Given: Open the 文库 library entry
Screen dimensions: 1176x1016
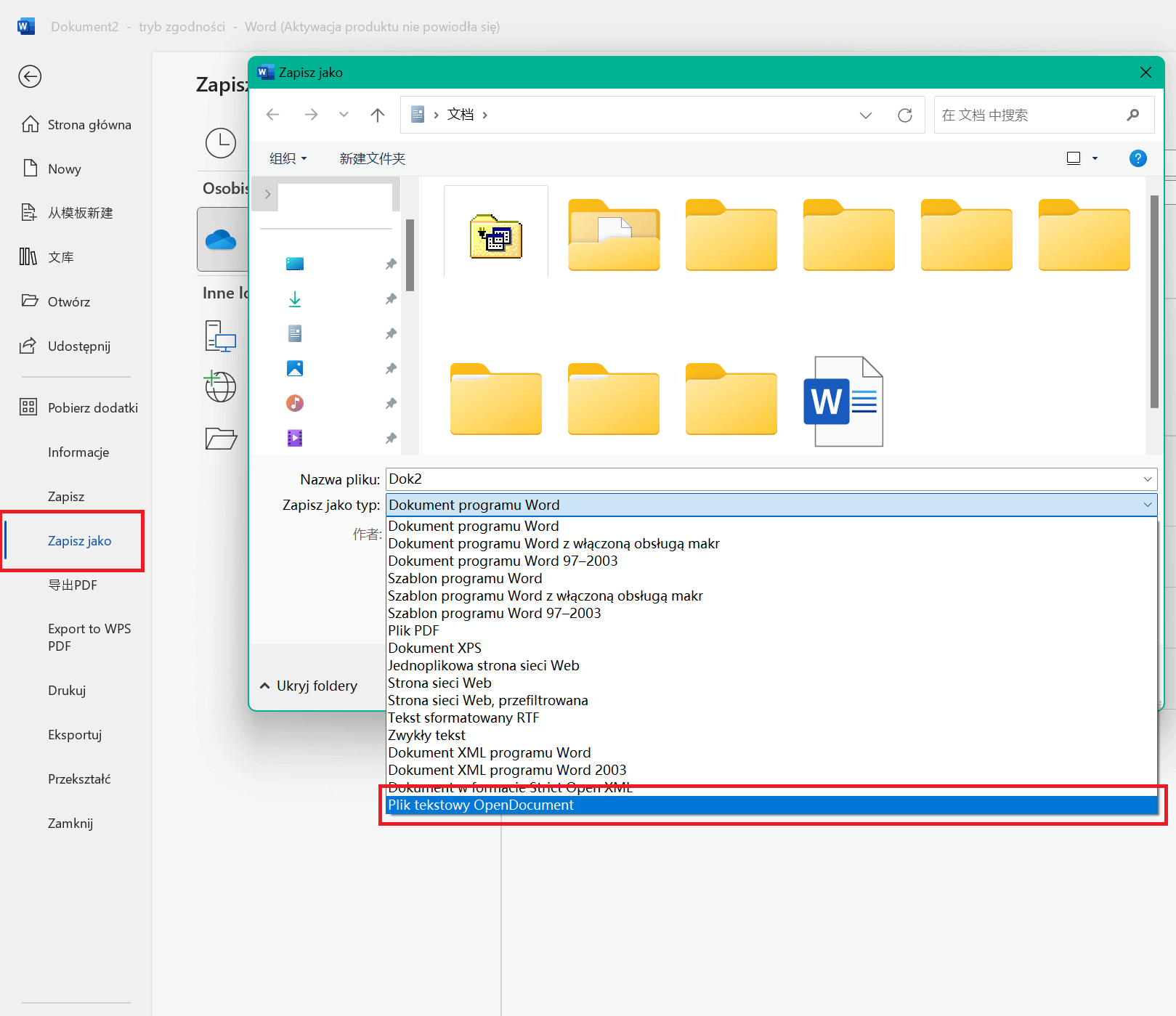Looking at the screenshot, I should 47,257.
